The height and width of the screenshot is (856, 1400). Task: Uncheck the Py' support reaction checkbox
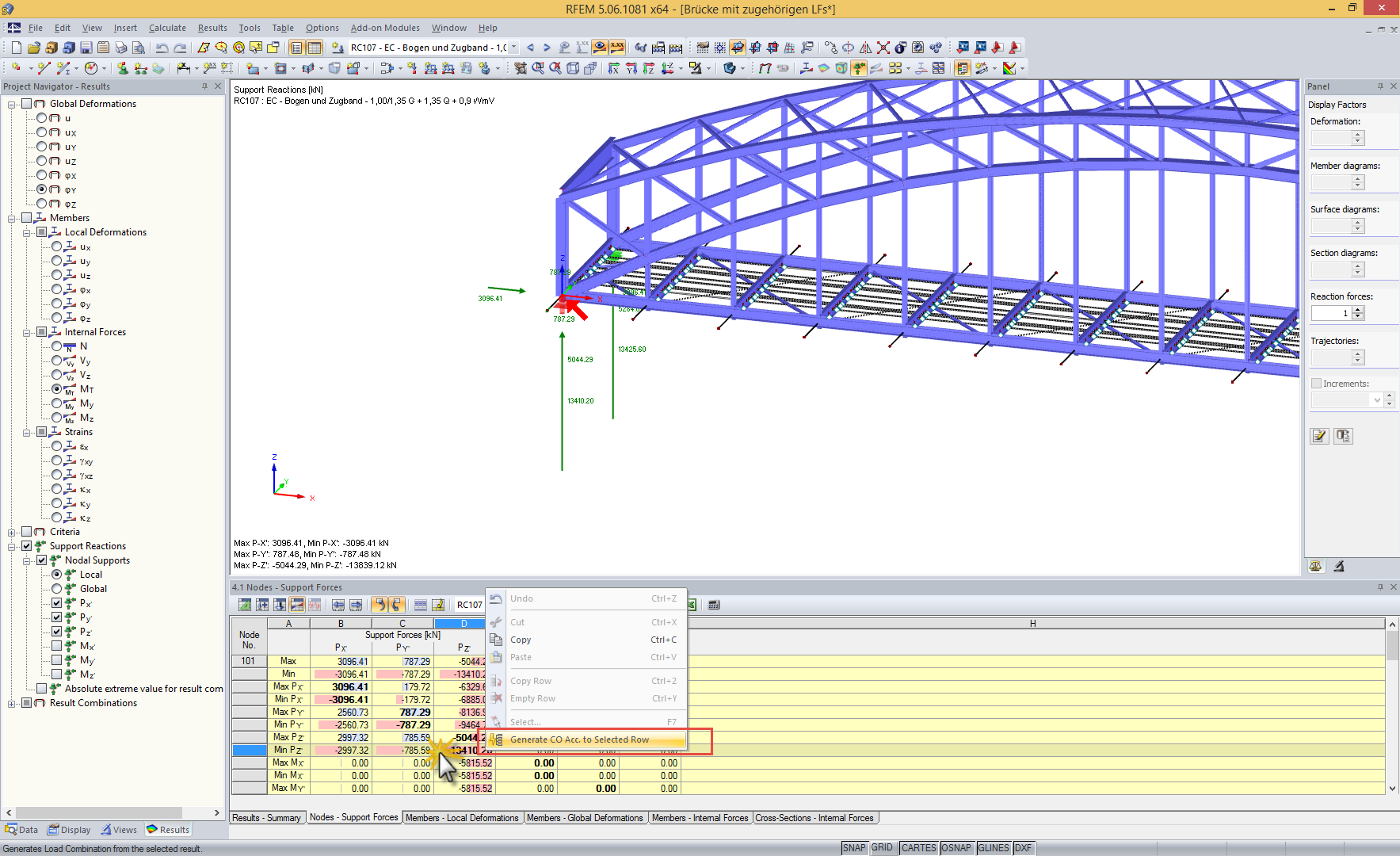tap(57, 617)
